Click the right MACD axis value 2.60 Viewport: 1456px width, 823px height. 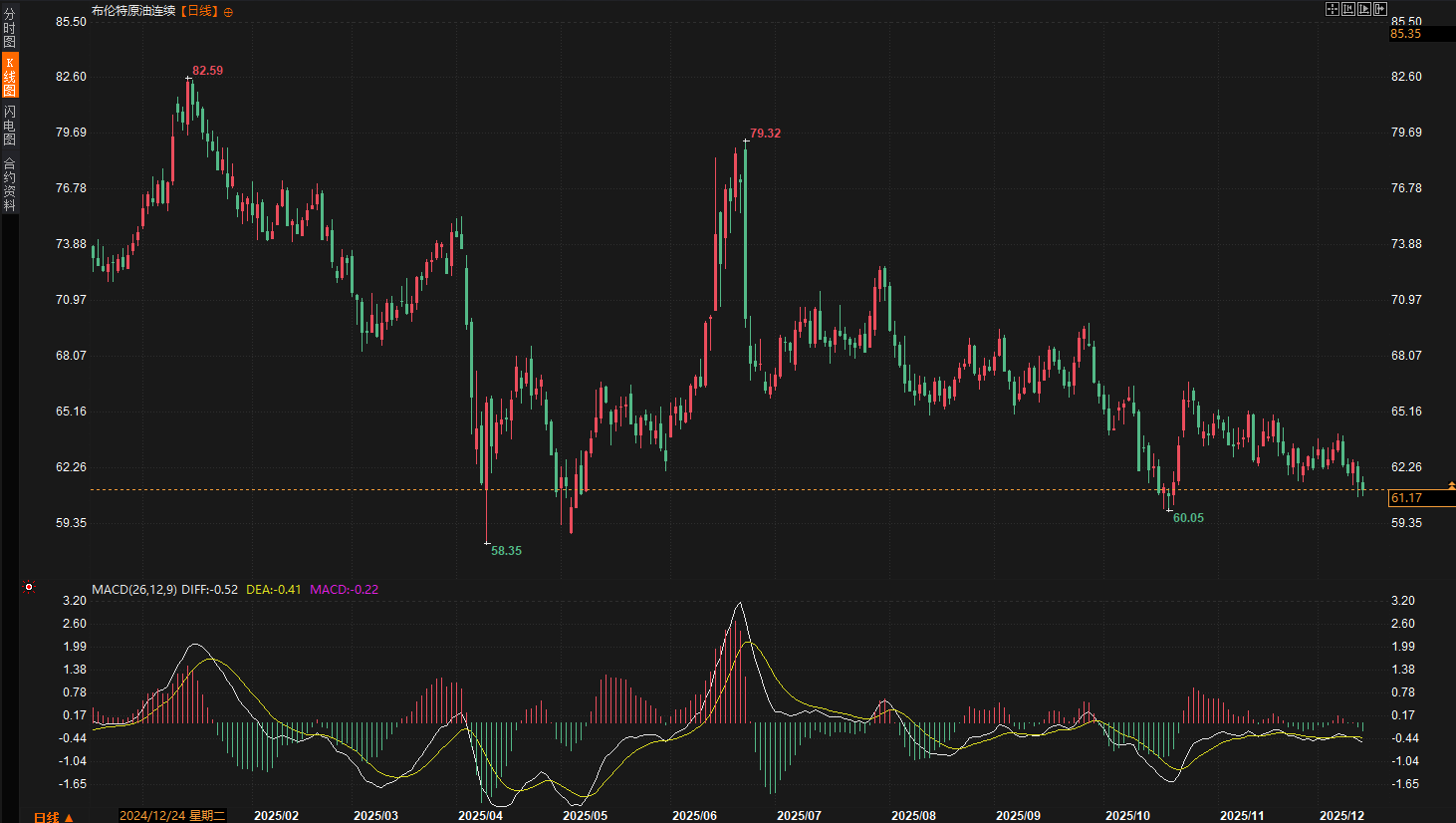pyautogui.click(x=1403, y=624)
